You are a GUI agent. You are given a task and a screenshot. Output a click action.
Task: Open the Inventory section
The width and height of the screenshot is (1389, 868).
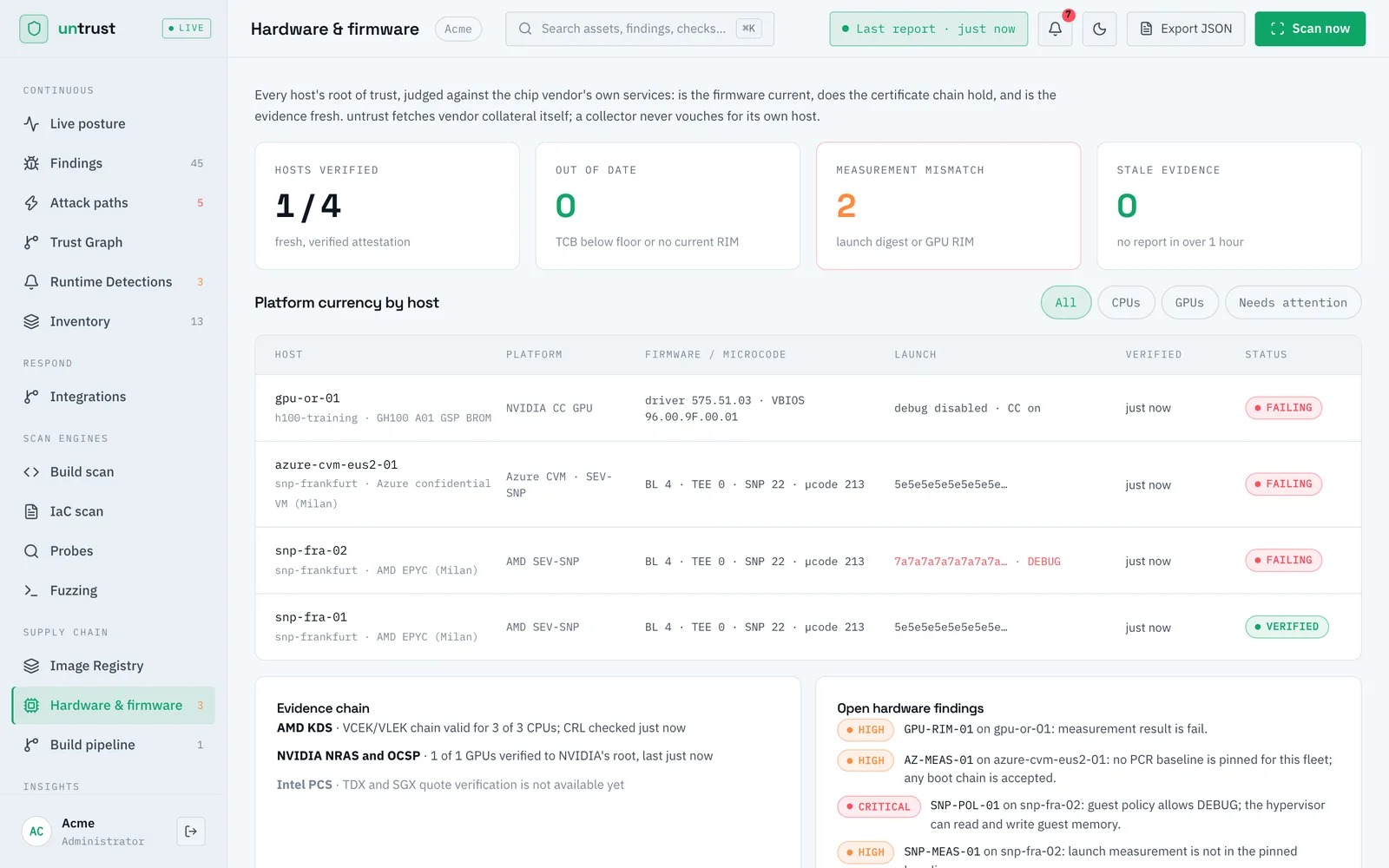tap(114, 321)
